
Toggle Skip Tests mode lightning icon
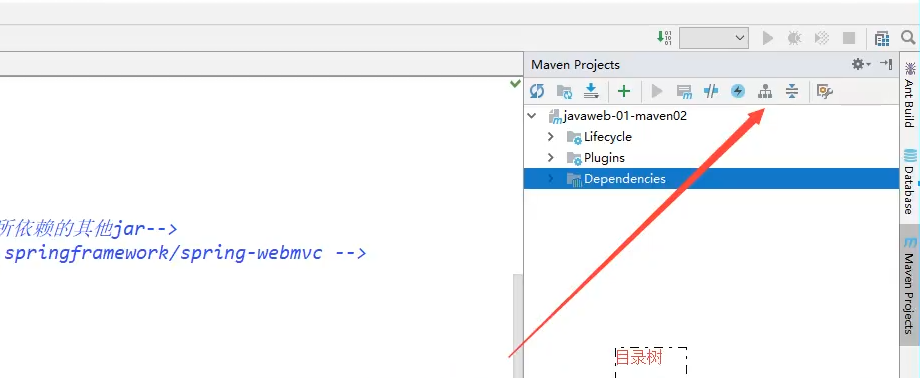pyautogui.click(x=738, y=91)
